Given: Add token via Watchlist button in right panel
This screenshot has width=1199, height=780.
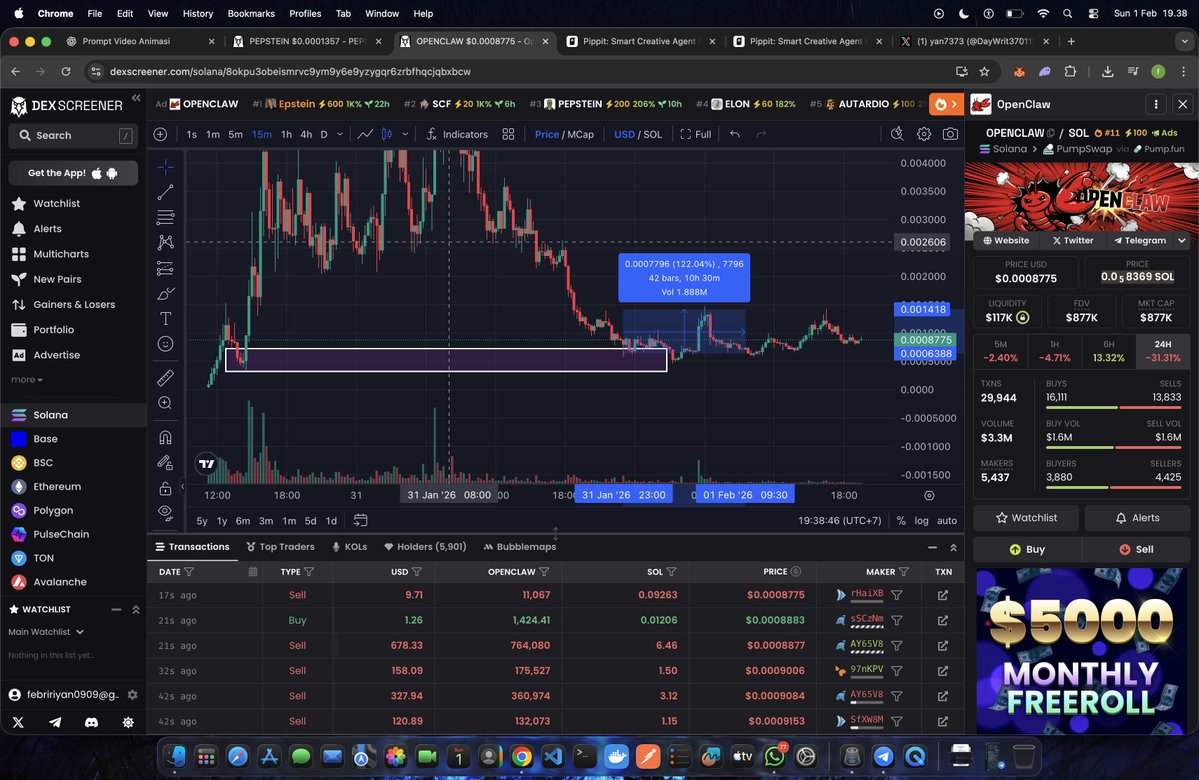Looking at the screenshot, I should 1026,518.
